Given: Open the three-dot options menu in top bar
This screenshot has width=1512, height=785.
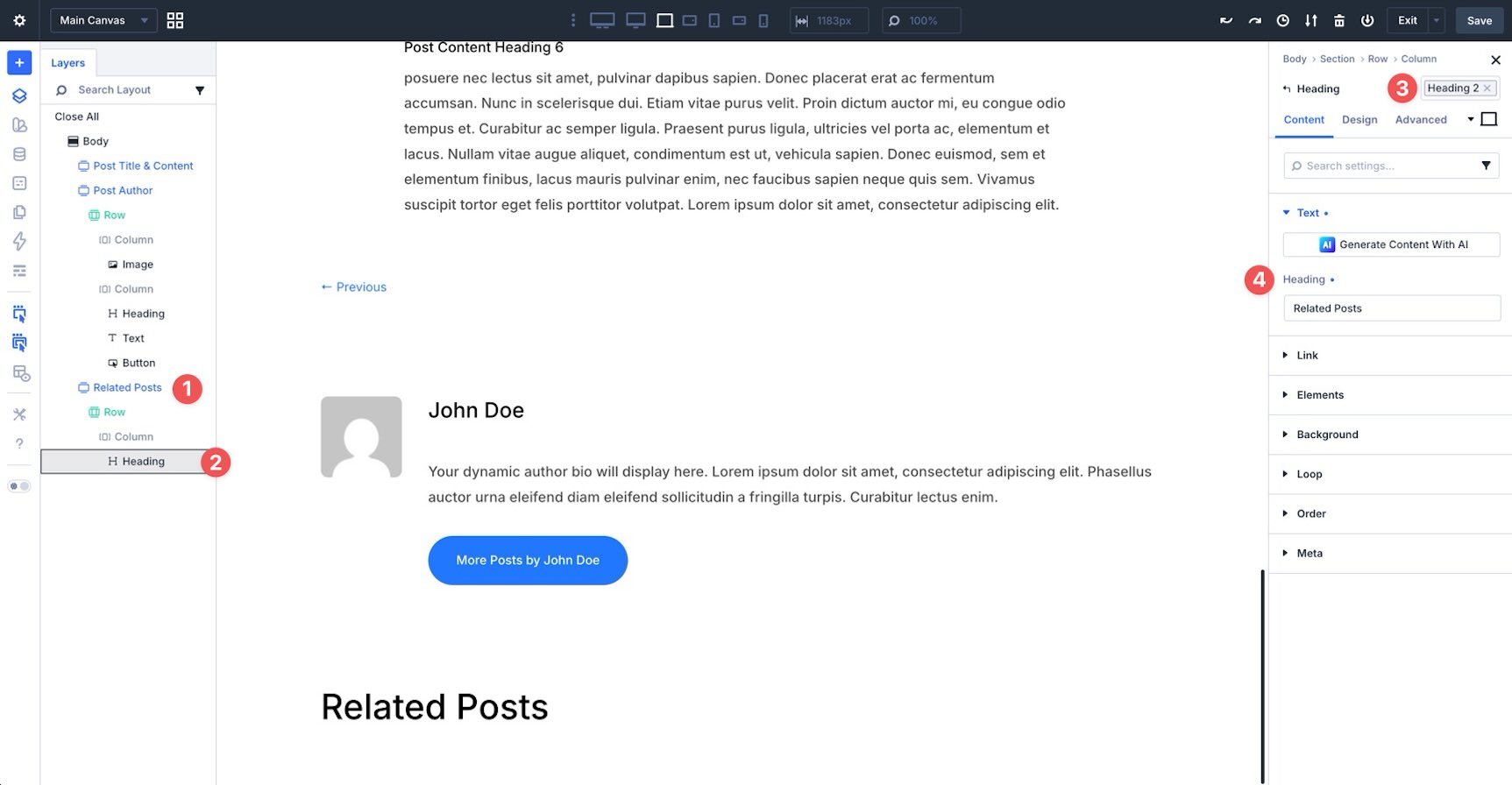Looking at the screenshot, I should click(x=573, y=20).
